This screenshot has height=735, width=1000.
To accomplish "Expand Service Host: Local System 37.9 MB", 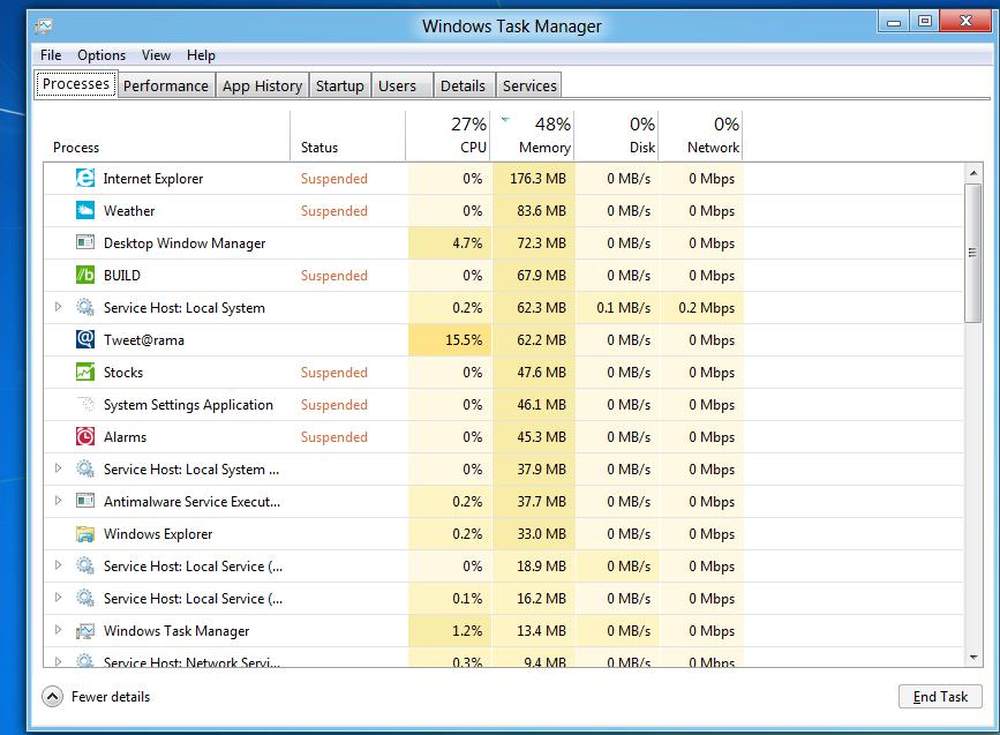I will 58,468.
